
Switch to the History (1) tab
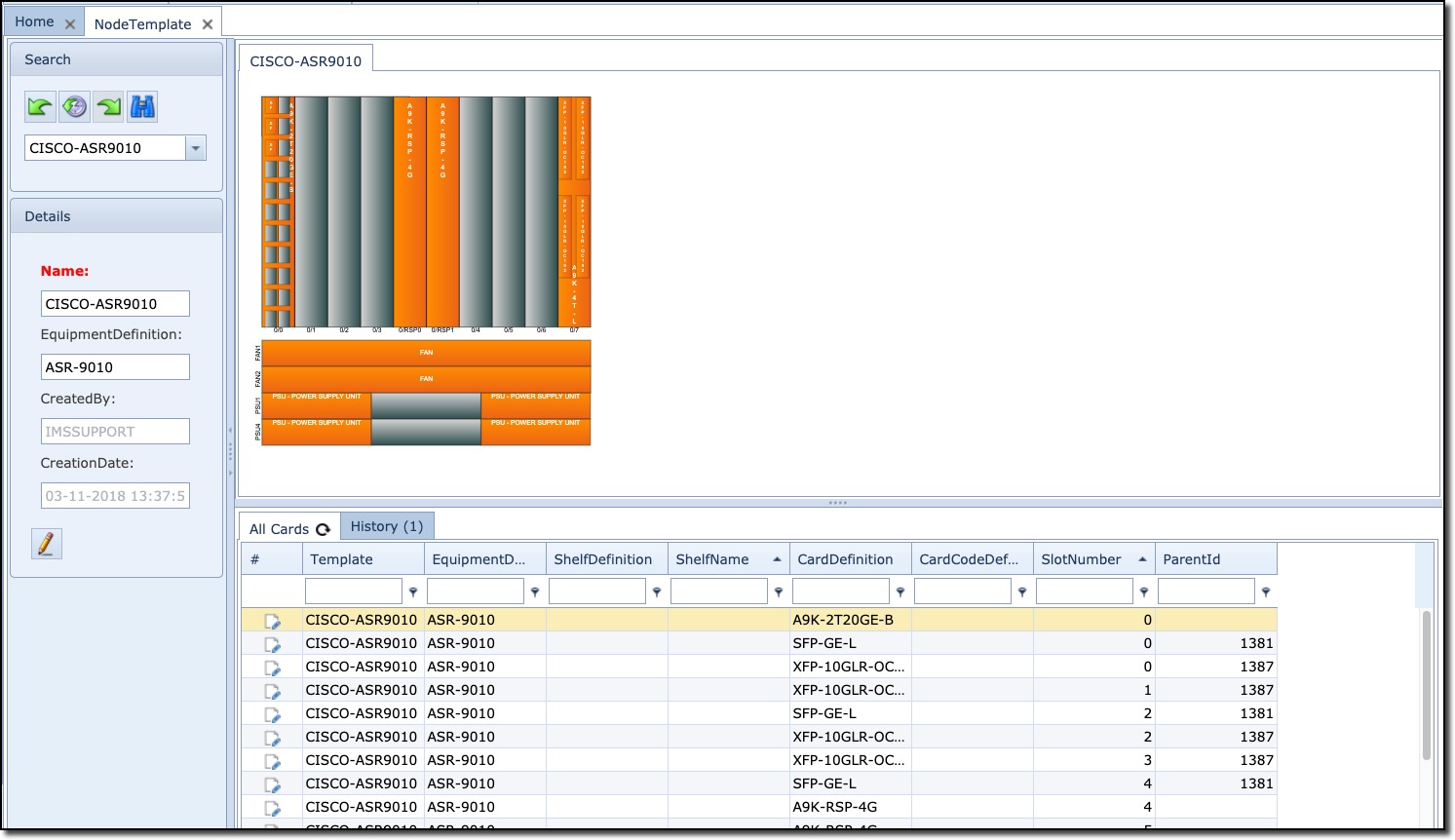(387, 526)
